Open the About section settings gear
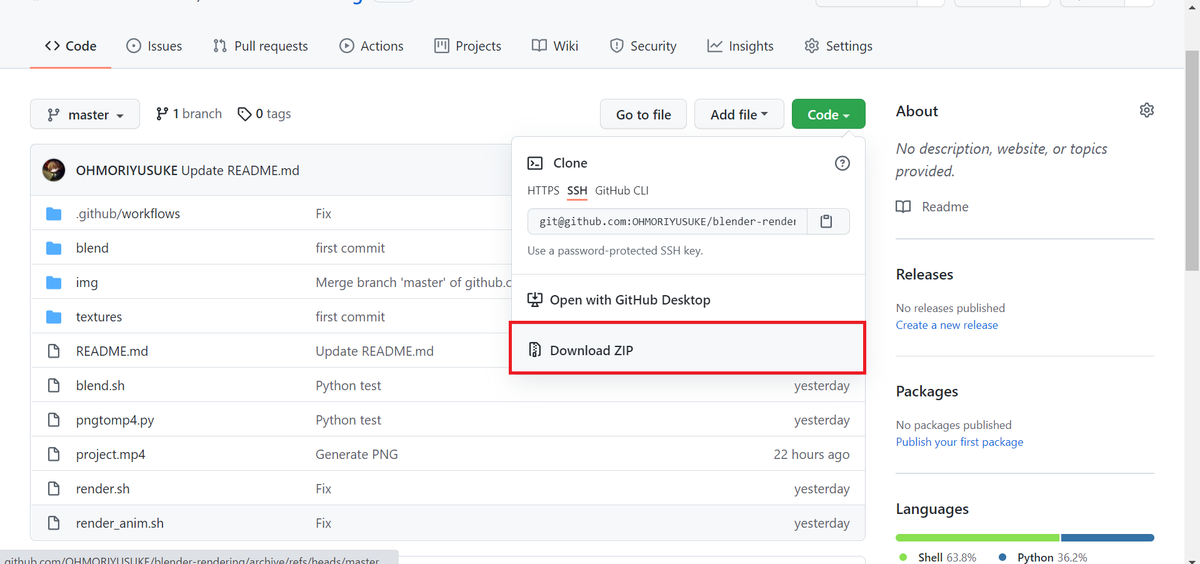The height and width of the screenshot is (564, 1200). (1147, 110)
